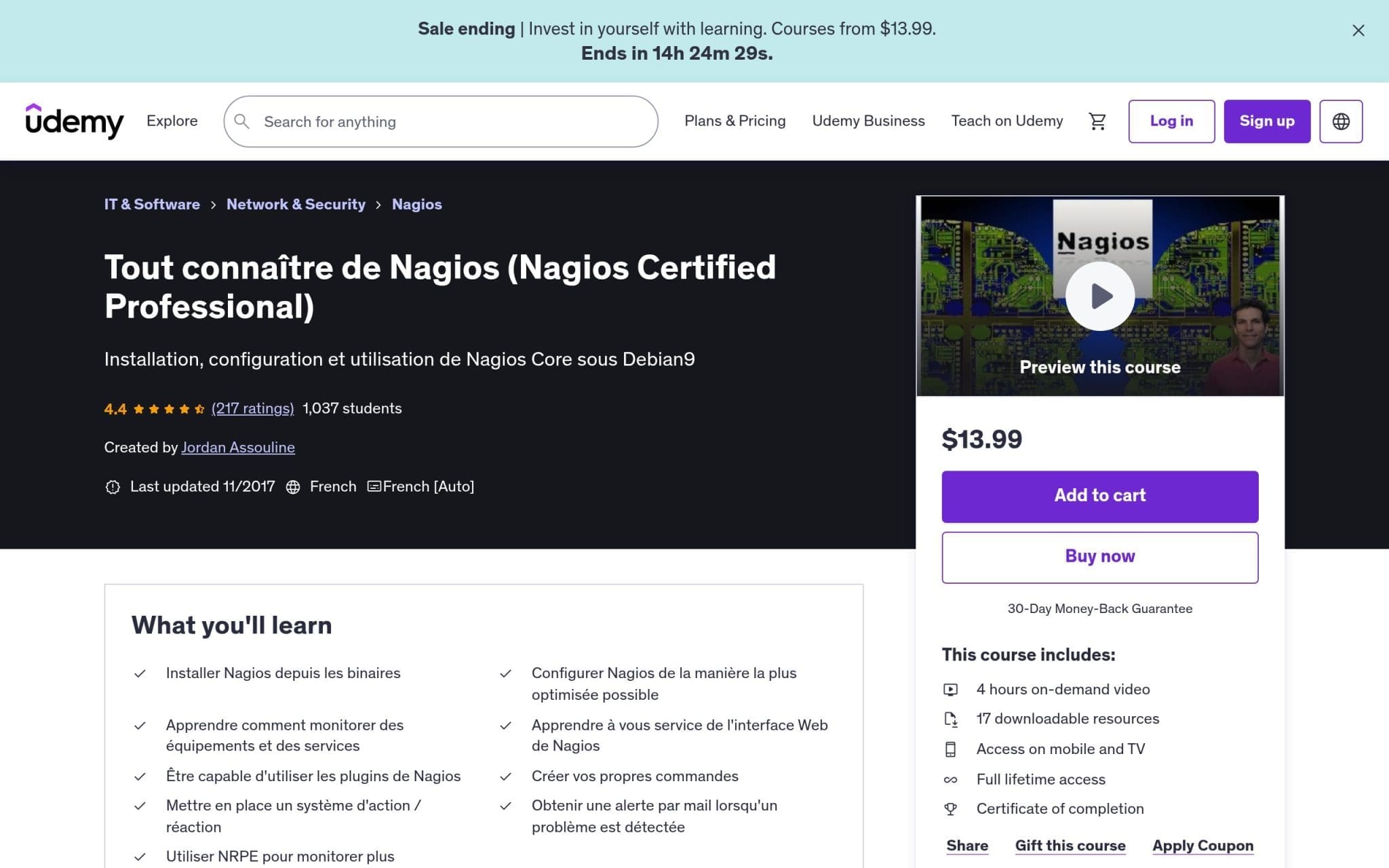Open Teach on Udemy
Image resolution: width=1389 pixels, height=868 pixels.
1006,121
